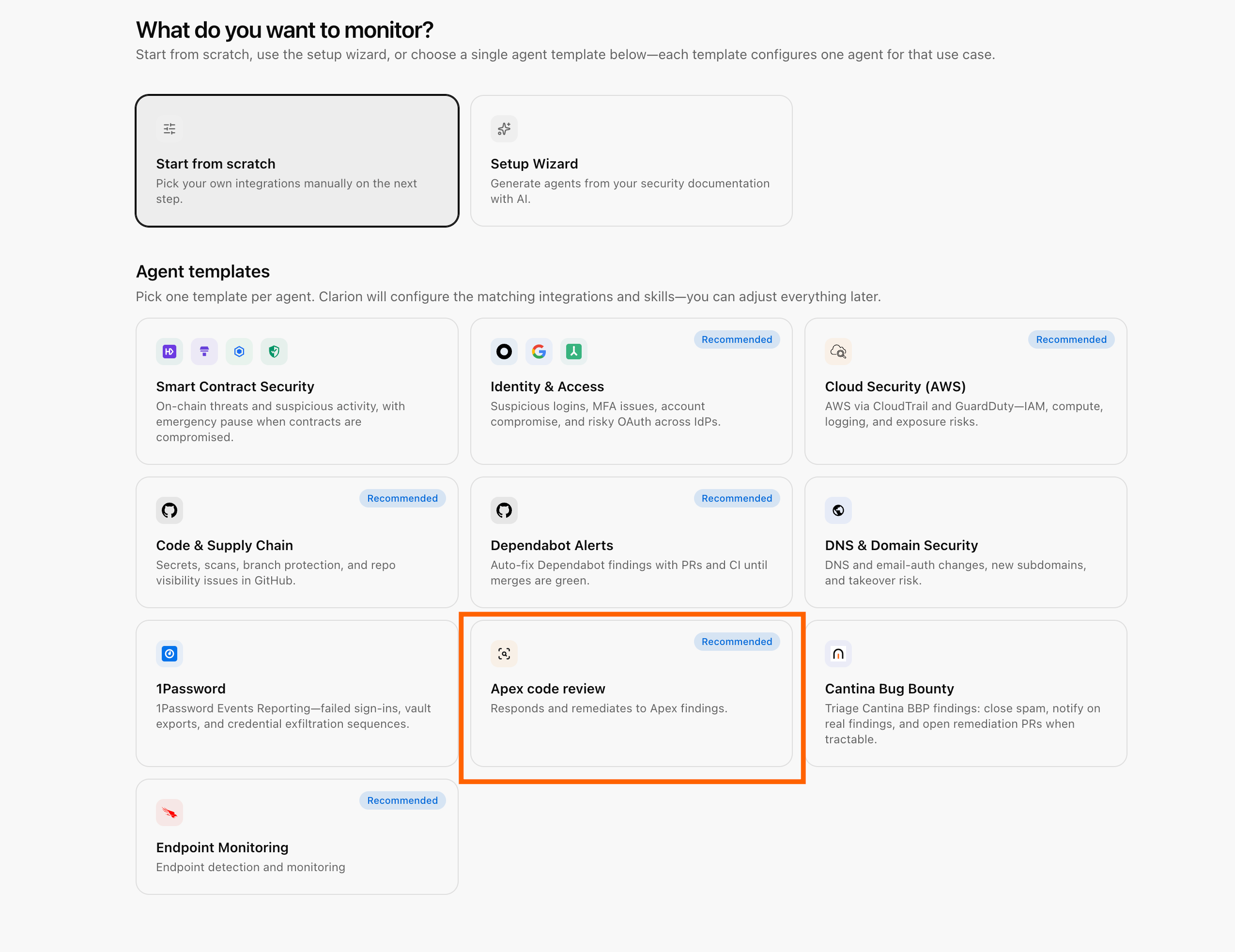
Task: Click text 'On-chain threats and suspicious activity'
Action: tap(267, 406)
